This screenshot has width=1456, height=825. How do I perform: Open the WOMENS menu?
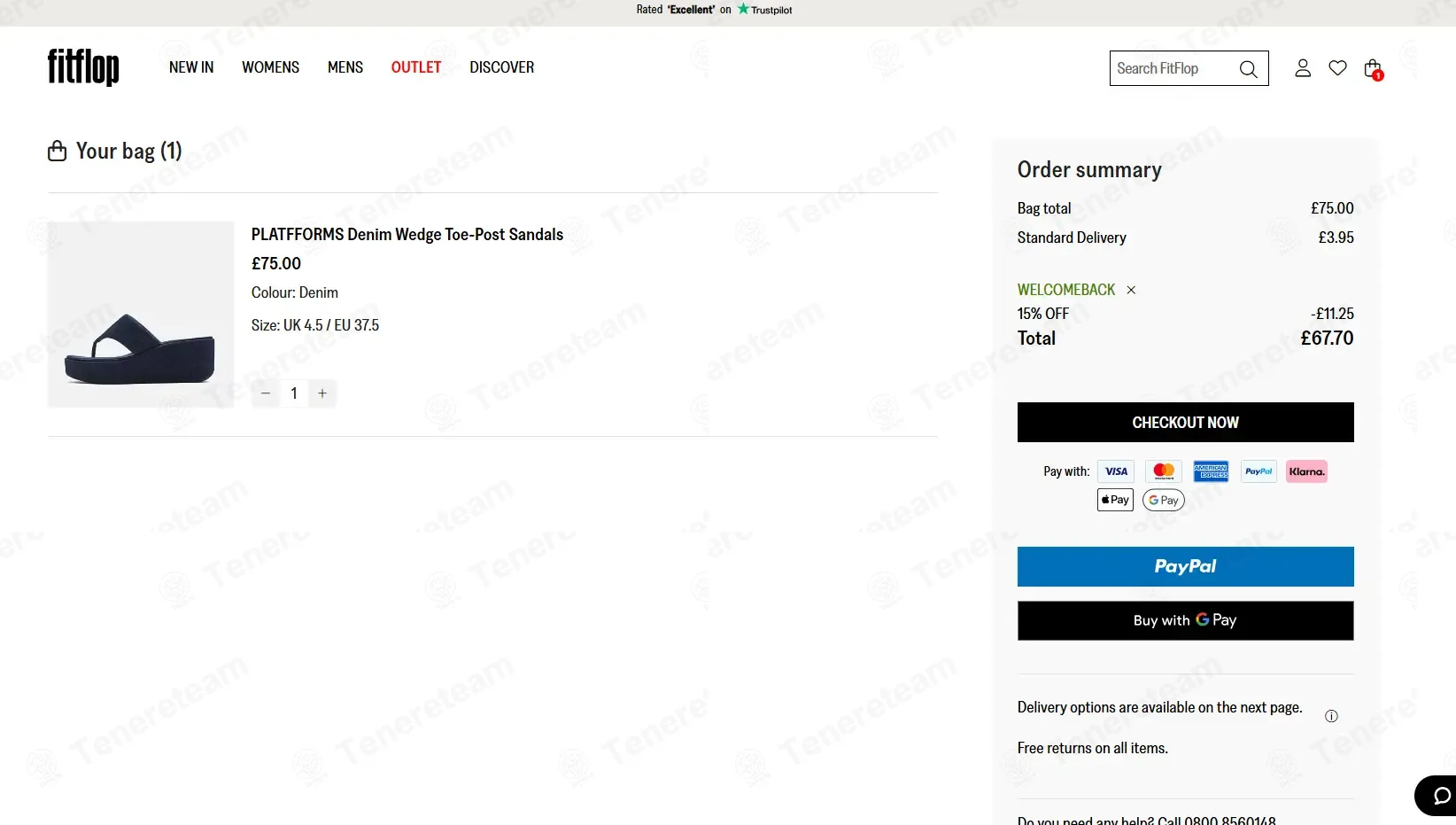tap(271, 67)
